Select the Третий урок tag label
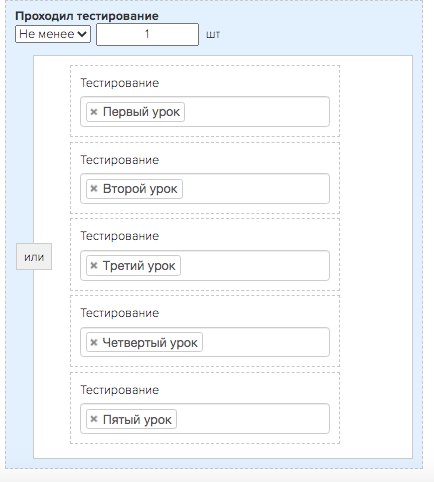Screen dimensions: 434x482 click(139, 266)
